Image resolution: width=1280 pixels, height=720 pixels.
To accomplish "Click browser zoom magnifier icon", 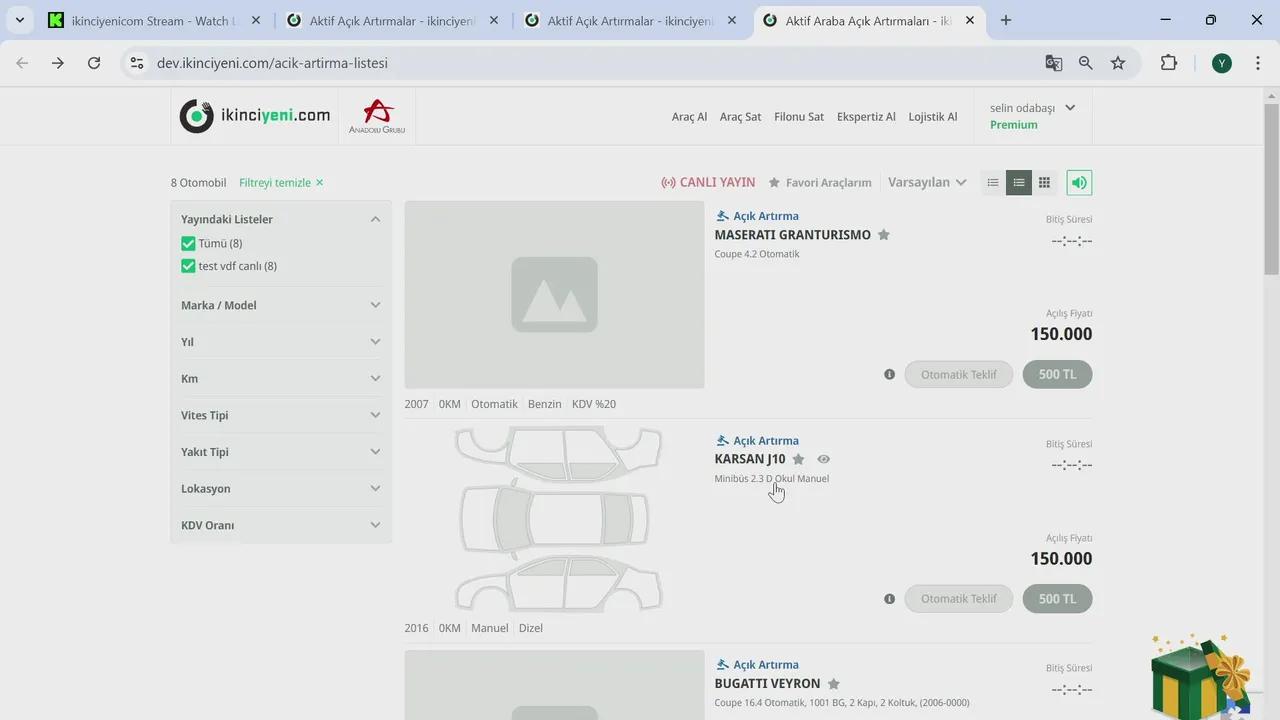I will coord(1086,63).
